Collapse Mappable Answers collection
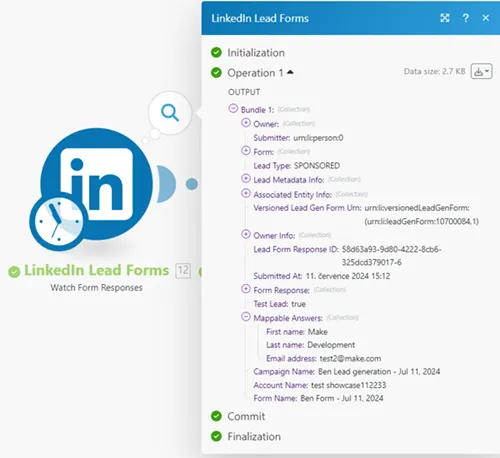Screen dimensions: 500x458 246,317
